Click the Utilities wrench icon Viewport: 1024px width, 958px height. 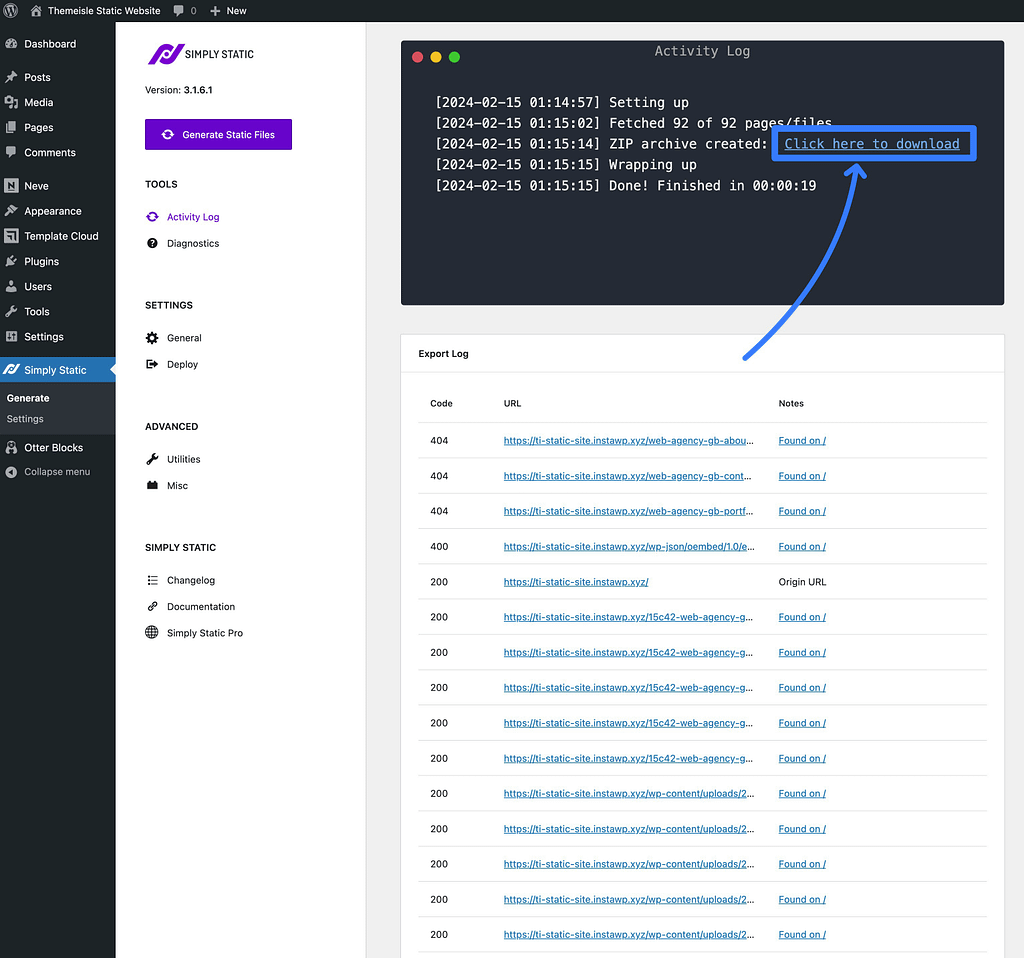pos(152,459)
